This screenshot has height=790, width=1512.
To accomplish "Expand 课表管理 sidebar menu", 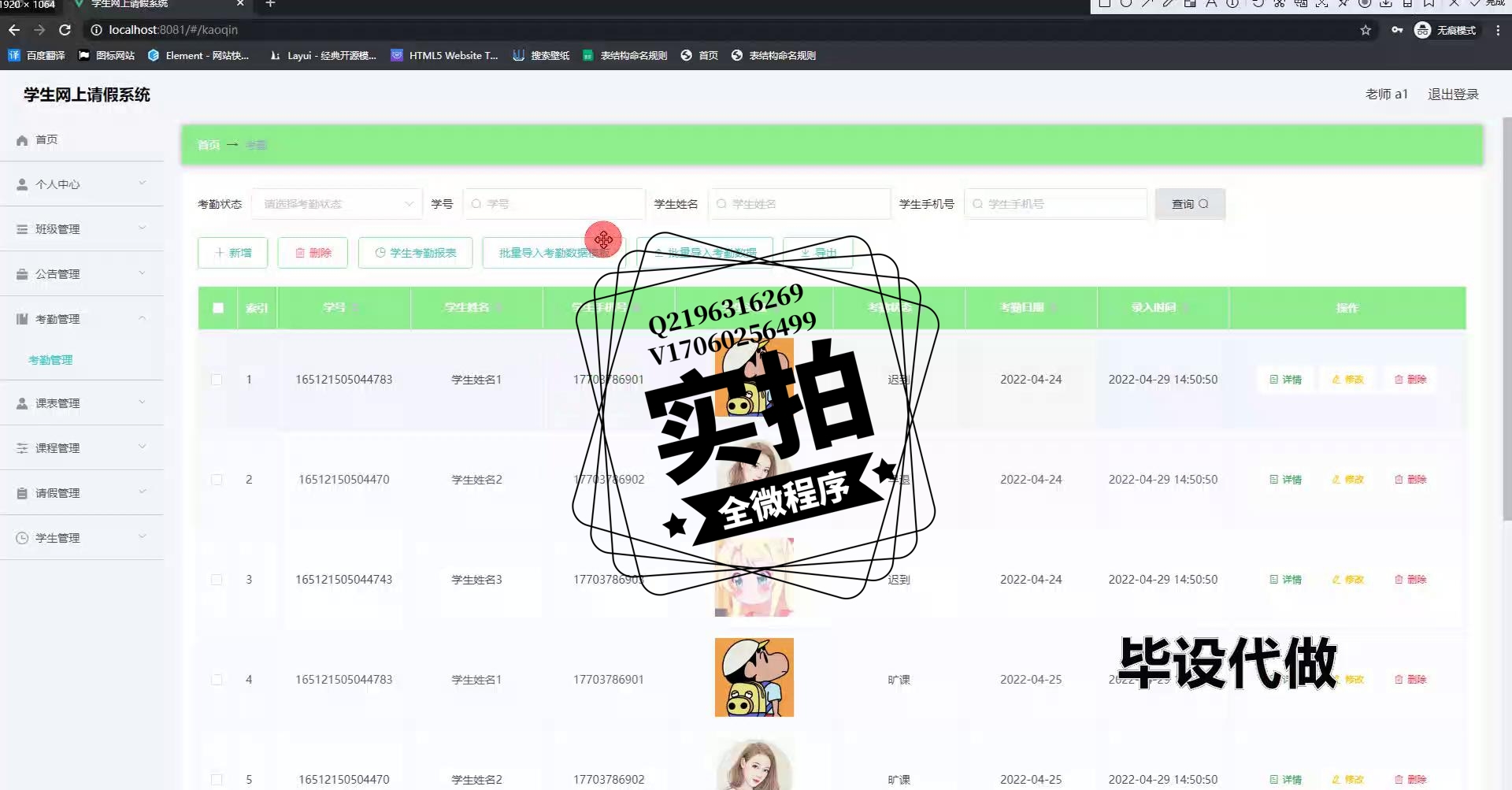I will pos(82,403).
